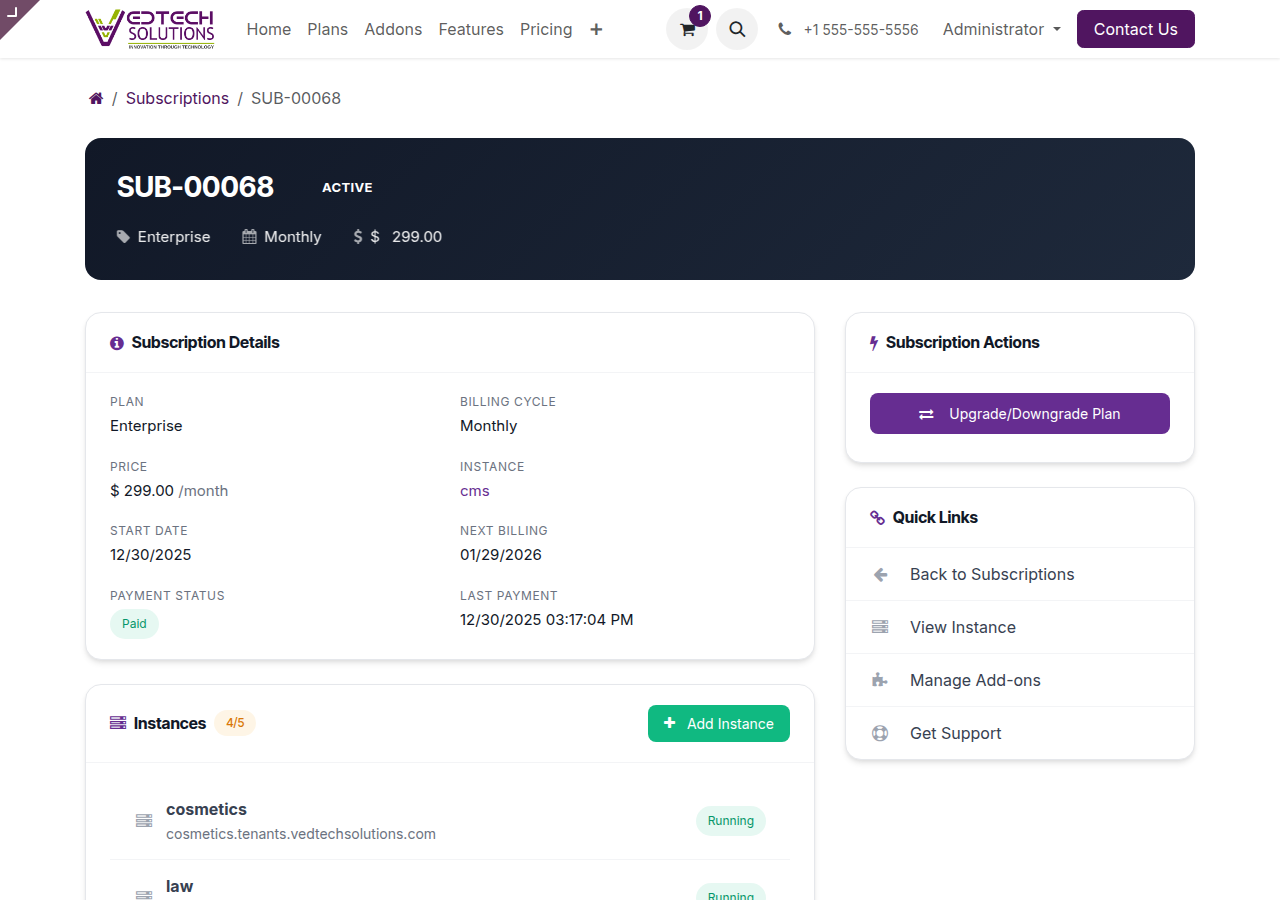The height and width of the screenshot is (900, 1280).
Task: Select Features in the navbar
Action: [471, 29]
